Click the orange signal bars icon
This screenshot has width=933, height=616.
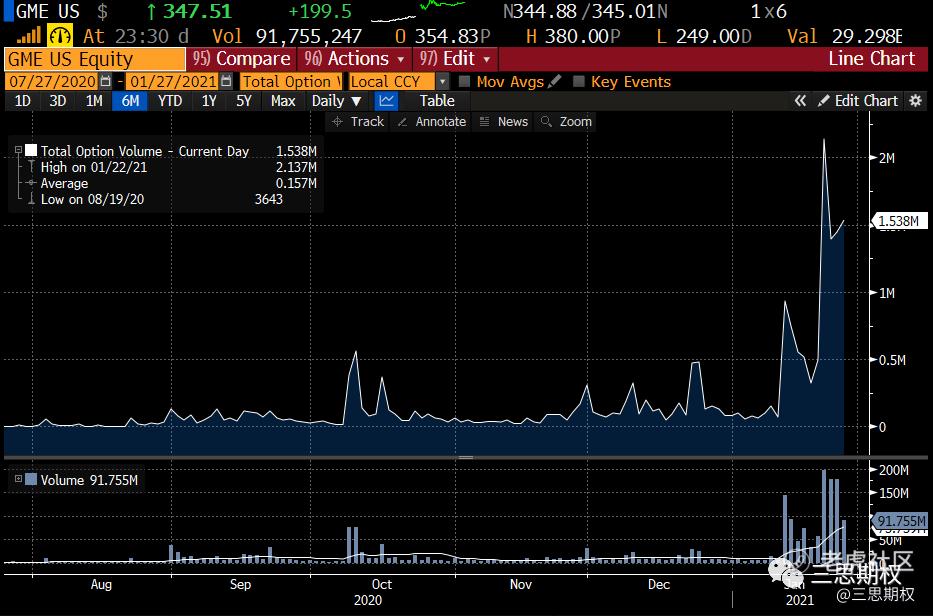(x=29, y=36)
